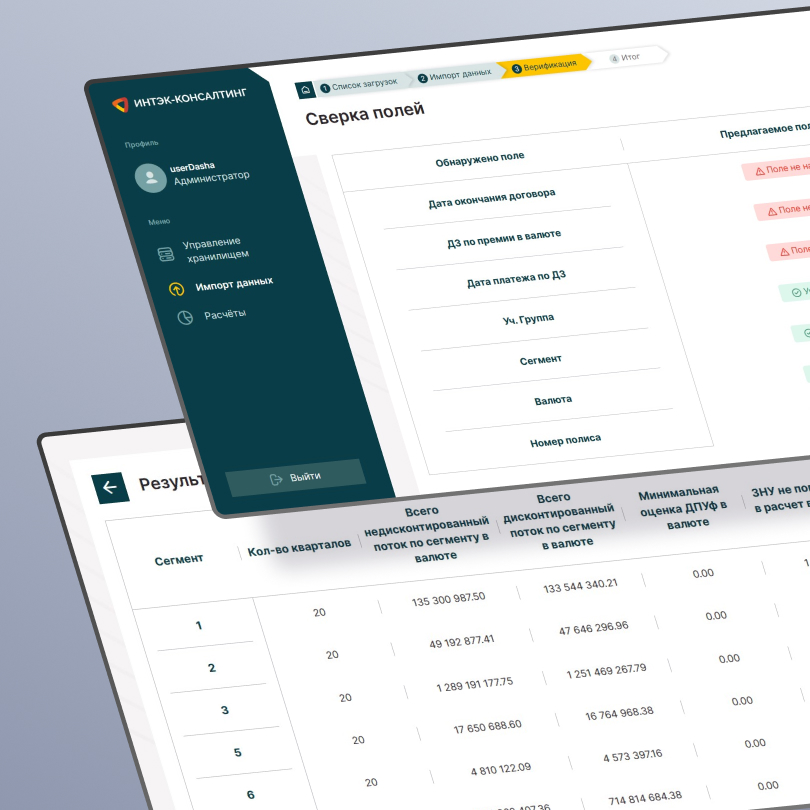Click the Всего недисконтированный поток column header
The image size is (810, 810).
pos(428,534)
